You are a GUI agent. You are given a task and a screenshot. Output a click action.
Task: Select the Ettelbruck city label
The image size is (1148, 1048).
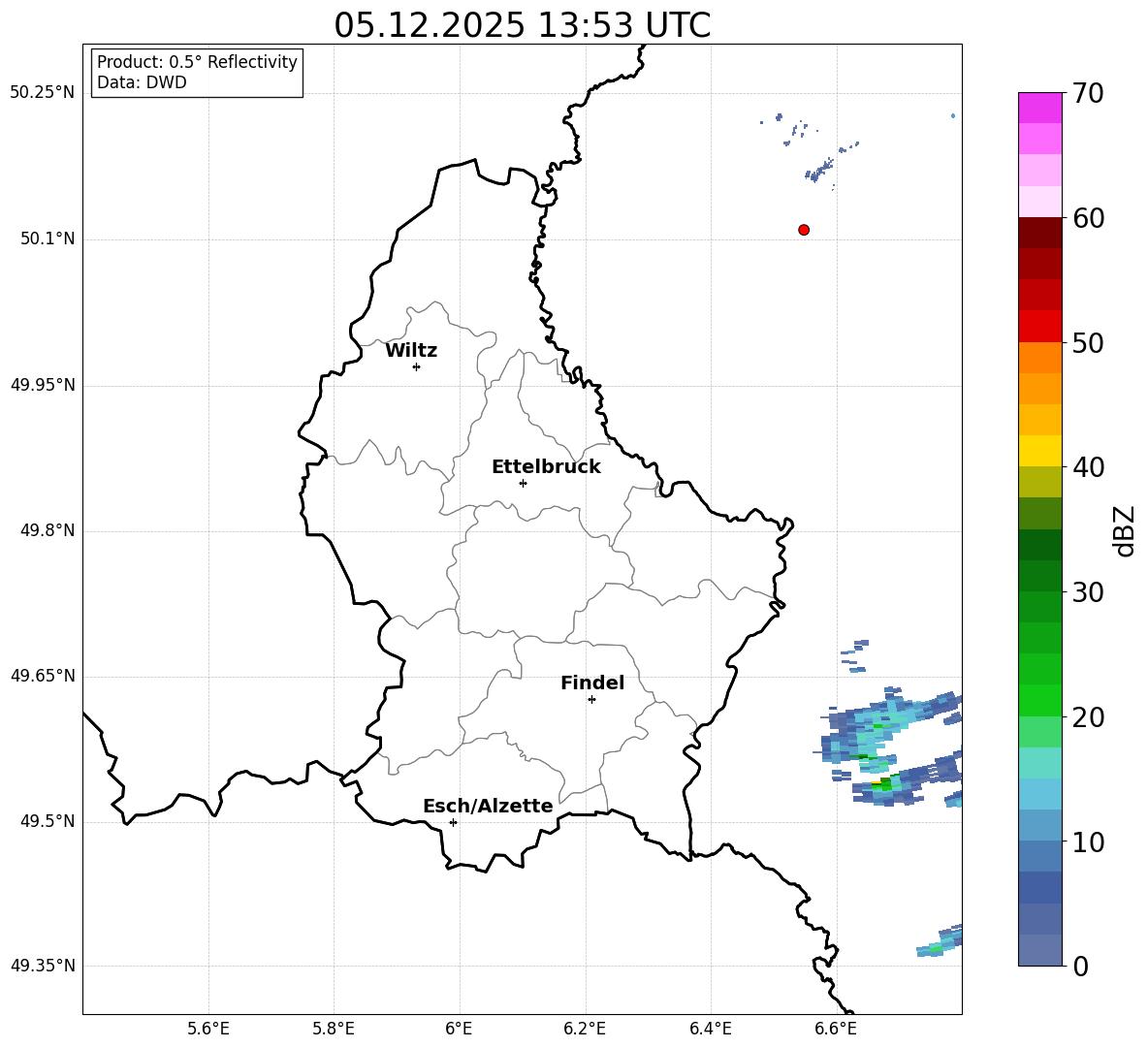tap(546, 467)
